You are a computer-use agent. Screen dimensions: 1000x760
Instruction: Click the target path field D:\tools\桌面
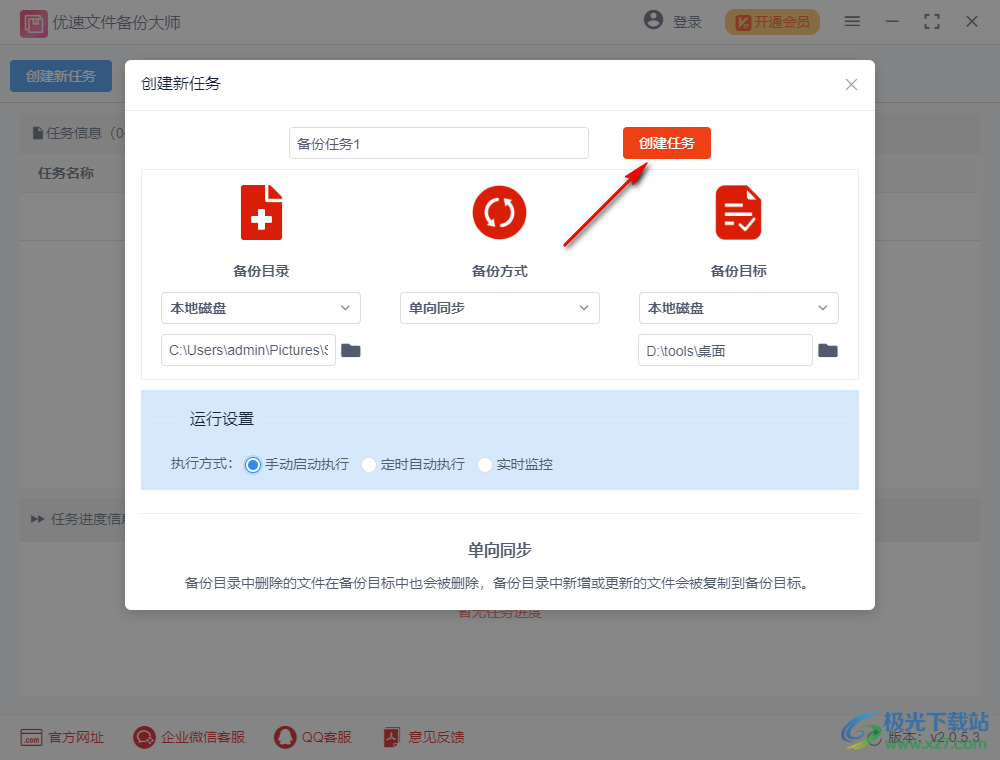point(725,350)
